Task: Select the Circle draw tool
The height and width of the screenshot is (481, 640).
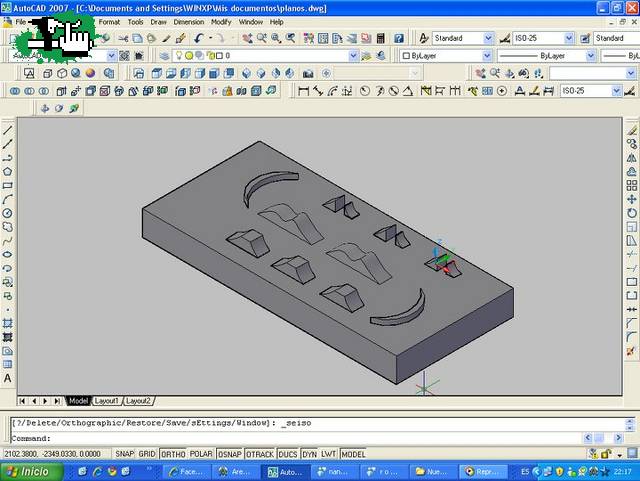Action: [x=7, y=213]
